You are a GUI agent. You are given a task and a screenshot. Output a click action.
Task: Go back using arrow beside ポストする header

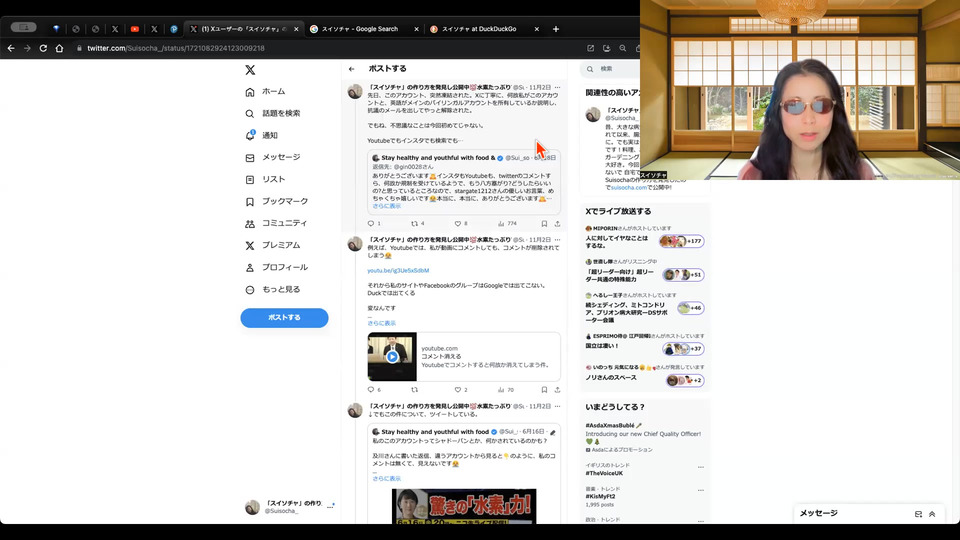351,69
